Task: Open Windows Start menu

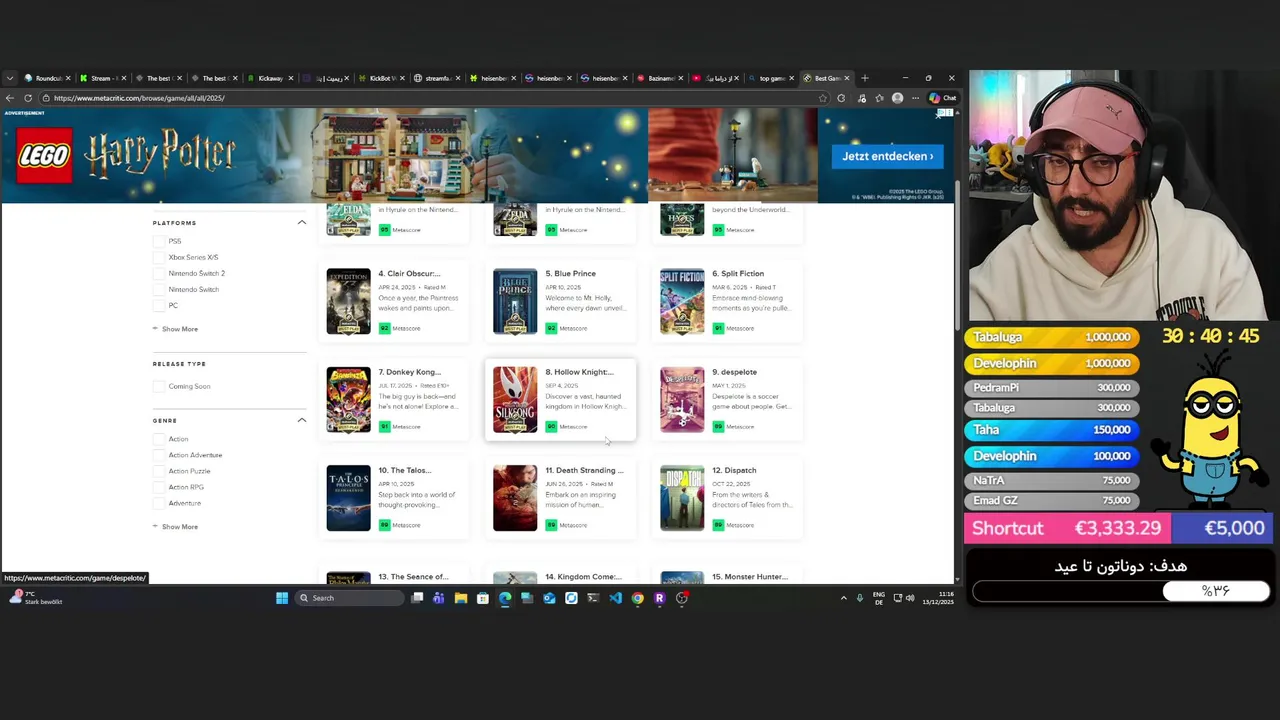Action: (x=282, y=598)
